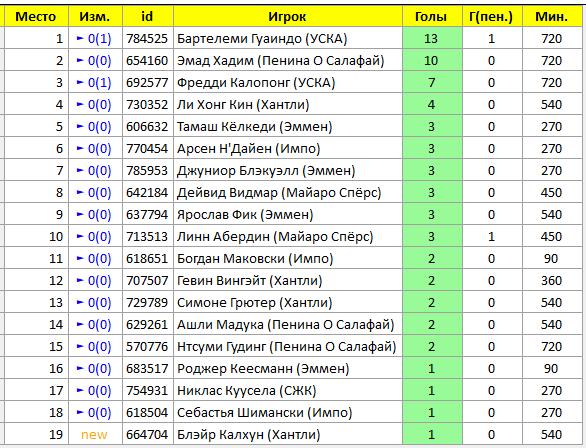Click the orange new label in row 19
The width and height of the screenshot is (586, 448).
pyautogui.click(x=94, y=435)
